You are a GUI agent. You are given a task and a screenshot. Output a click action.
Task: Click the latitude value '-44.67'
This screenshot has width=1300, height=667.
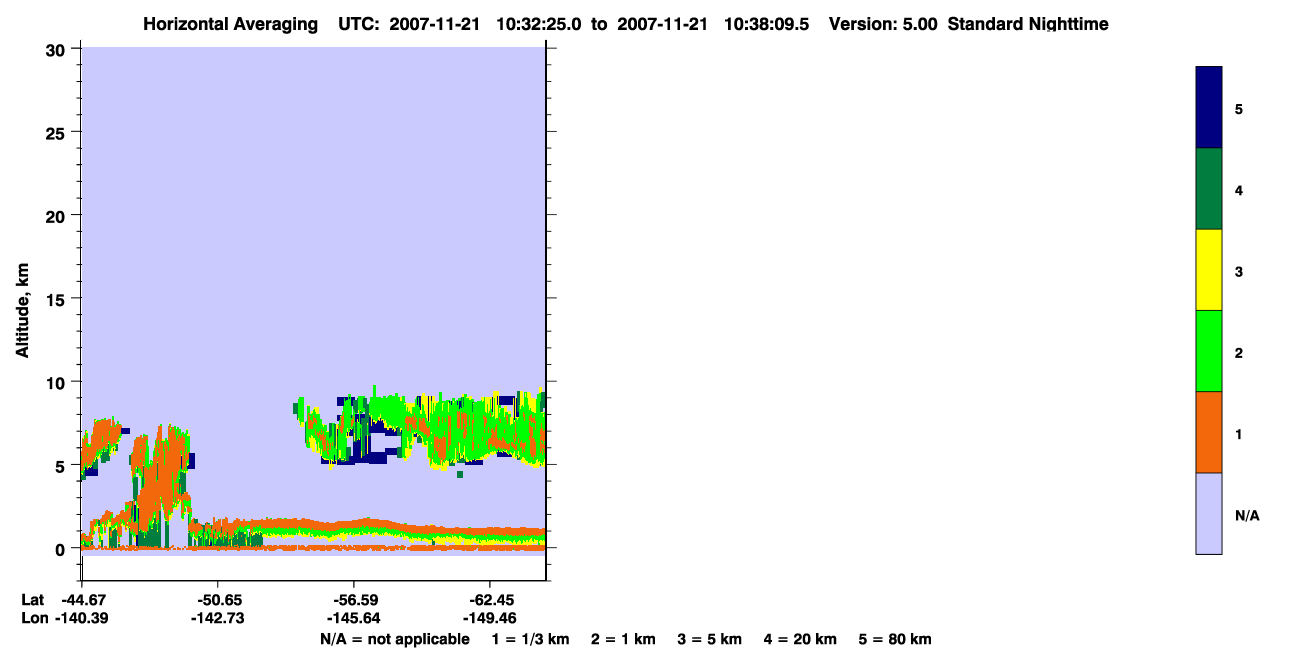(82, 600)
